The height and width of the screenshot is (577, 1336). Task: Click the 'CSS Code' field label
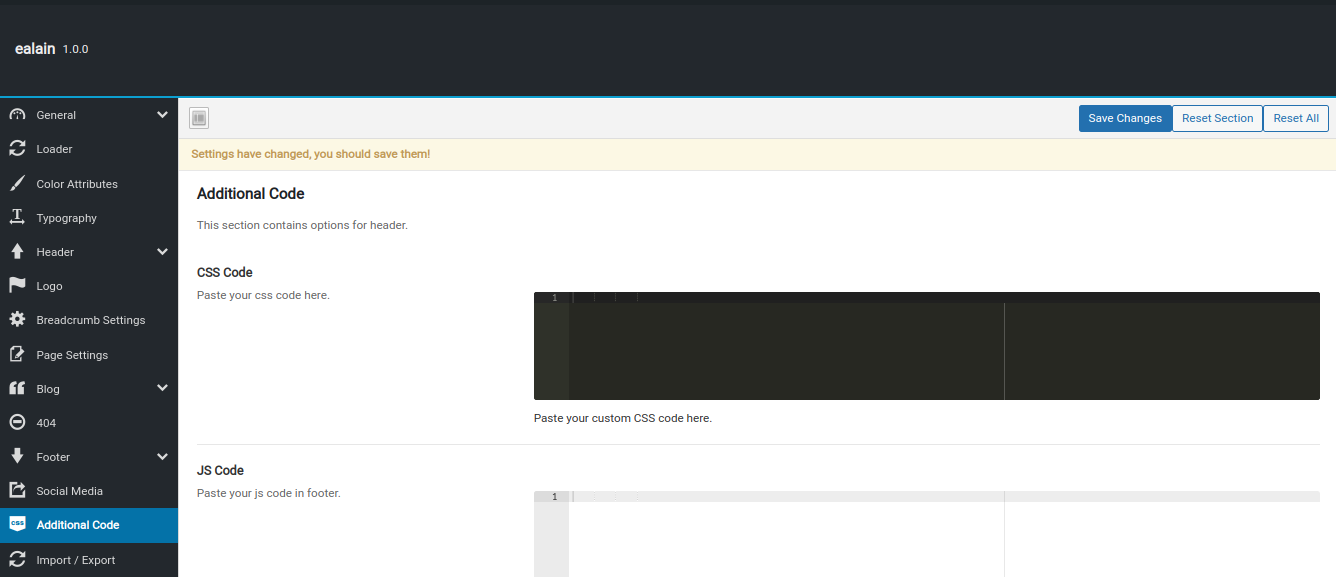(x=225, y=272)
